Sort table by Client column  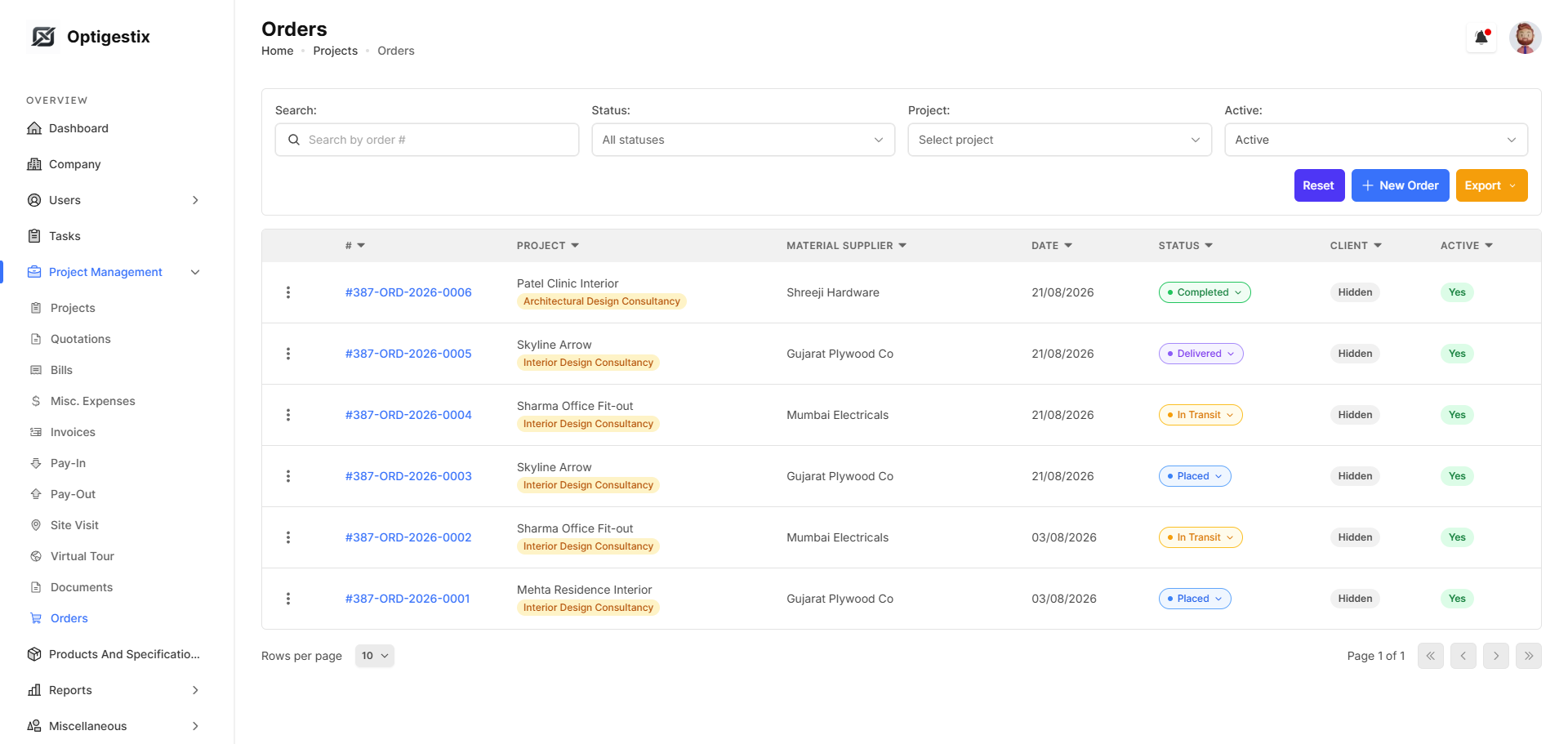tap(1356, 246)
